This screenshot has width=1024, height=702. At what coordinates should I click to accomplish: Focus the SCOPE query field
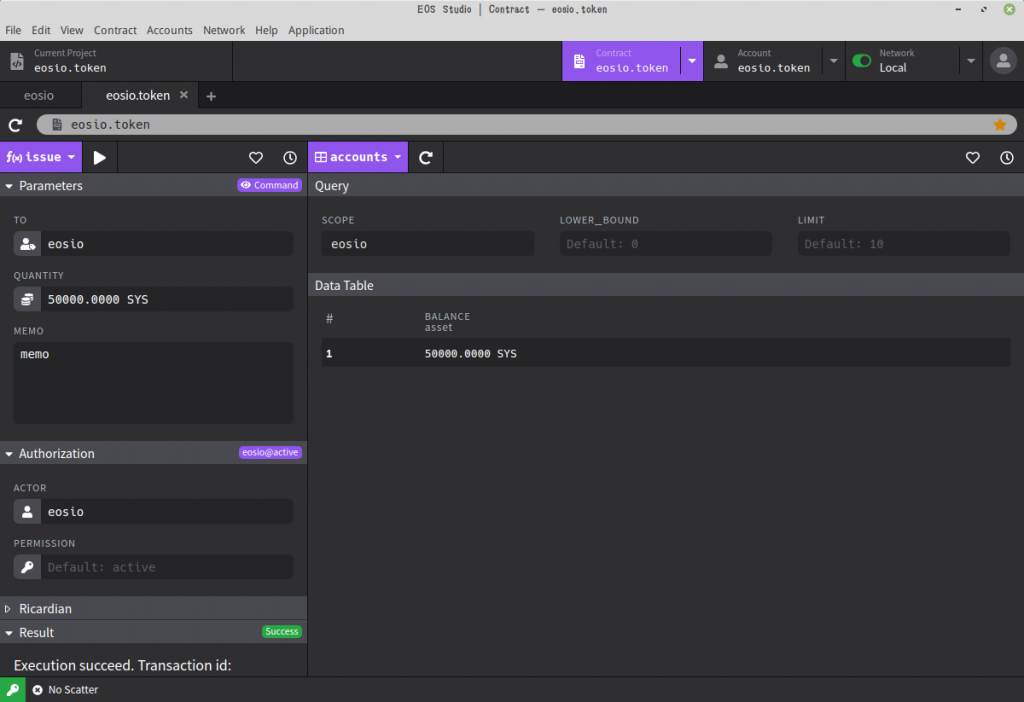tap(428, 244)
